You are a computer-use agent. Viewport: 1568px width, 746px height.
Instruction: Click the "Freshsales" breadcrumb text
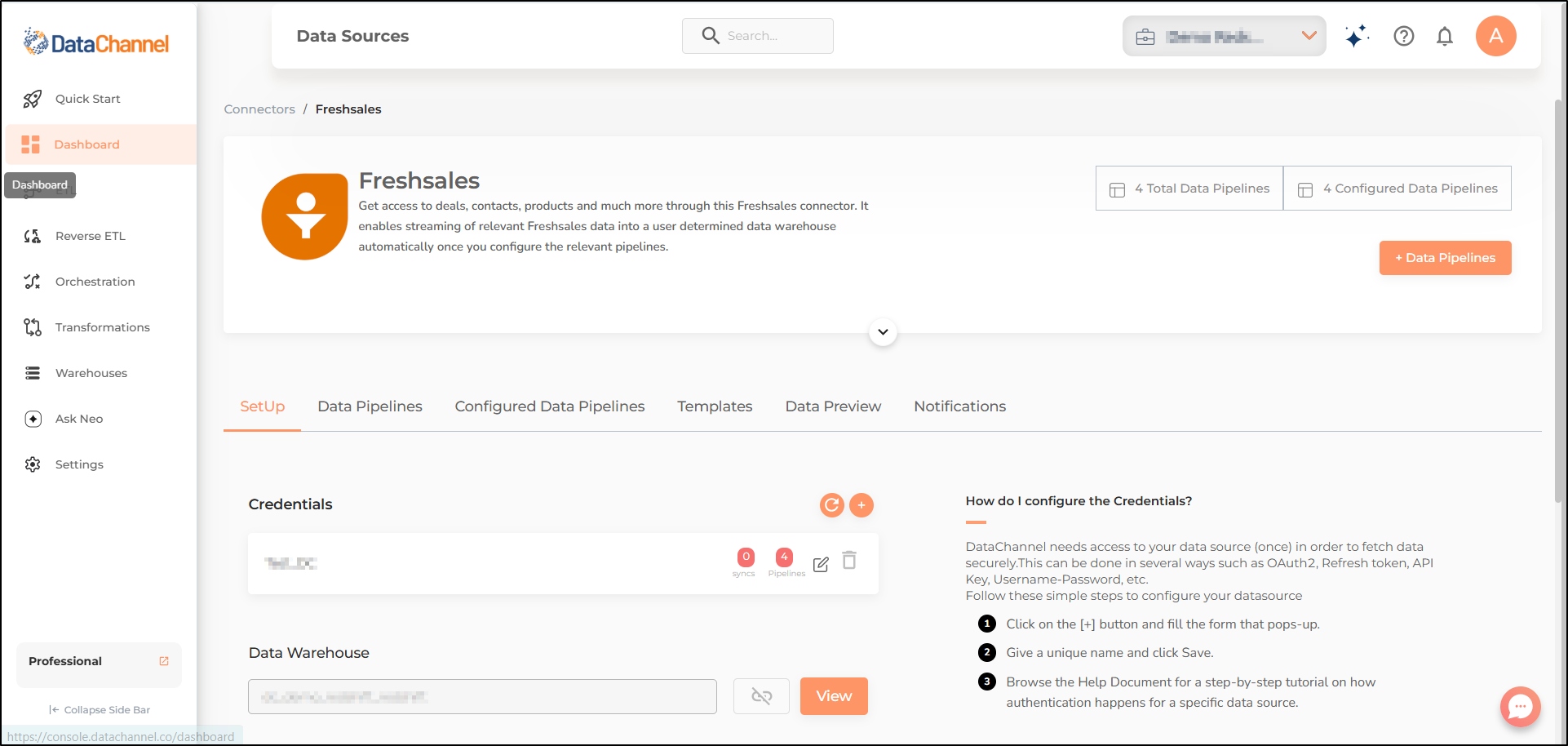click(x=348, y=109)
